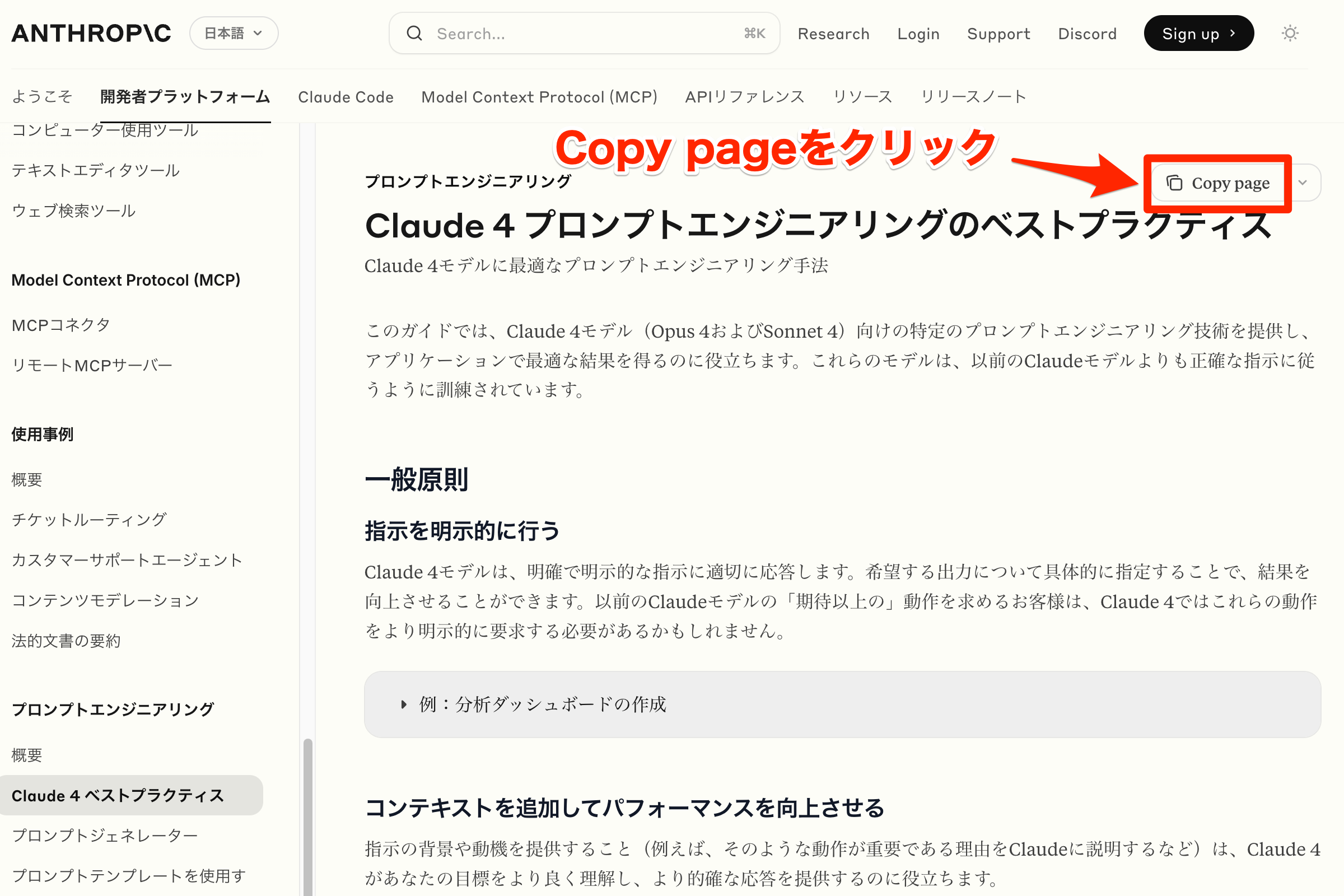The width and height of the screenshot is (1344, 896).
Task: Open the Model Context Protocol (MCP) tab
Action: (539, 96)
